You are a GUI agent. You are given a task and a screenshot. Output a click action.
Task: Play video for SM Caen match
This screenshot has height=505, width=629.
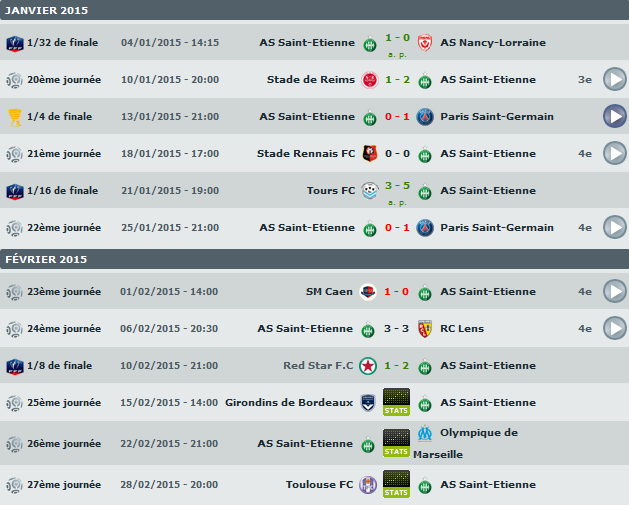[614, 292]
